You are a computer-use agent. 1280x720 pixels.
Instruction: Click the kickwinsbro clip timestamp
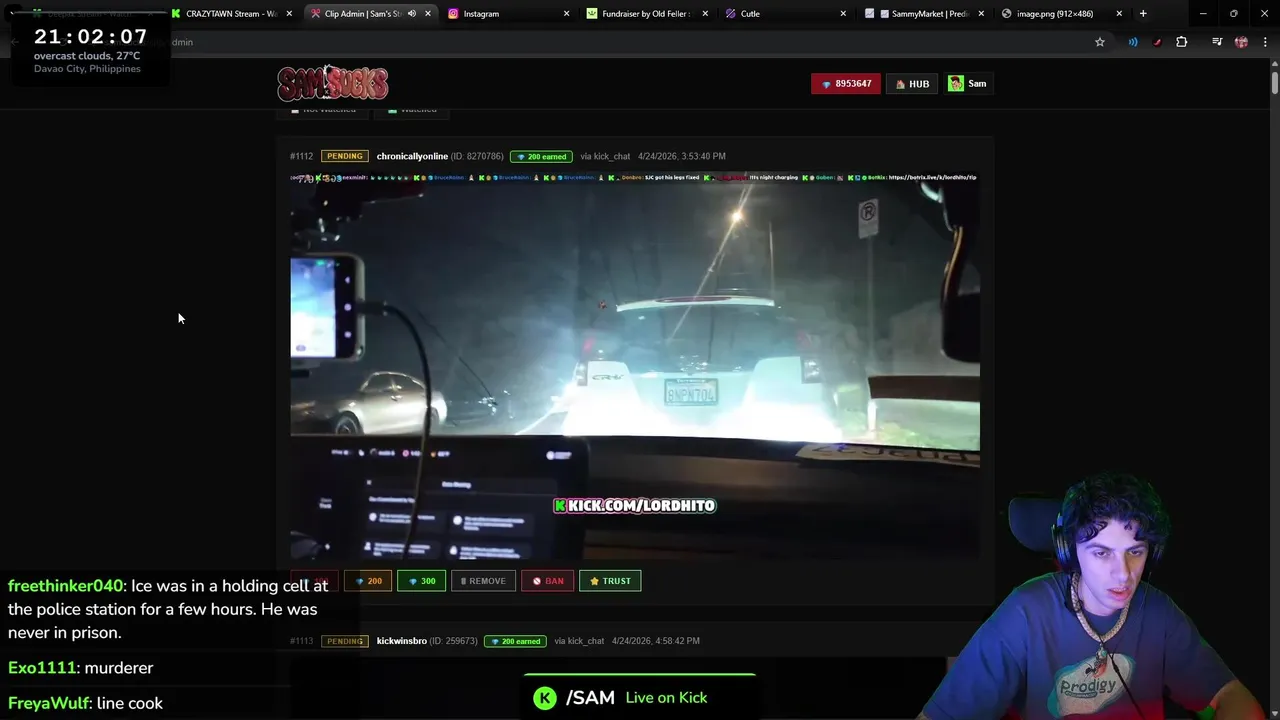pyautogui.click(x=656, y=641)
